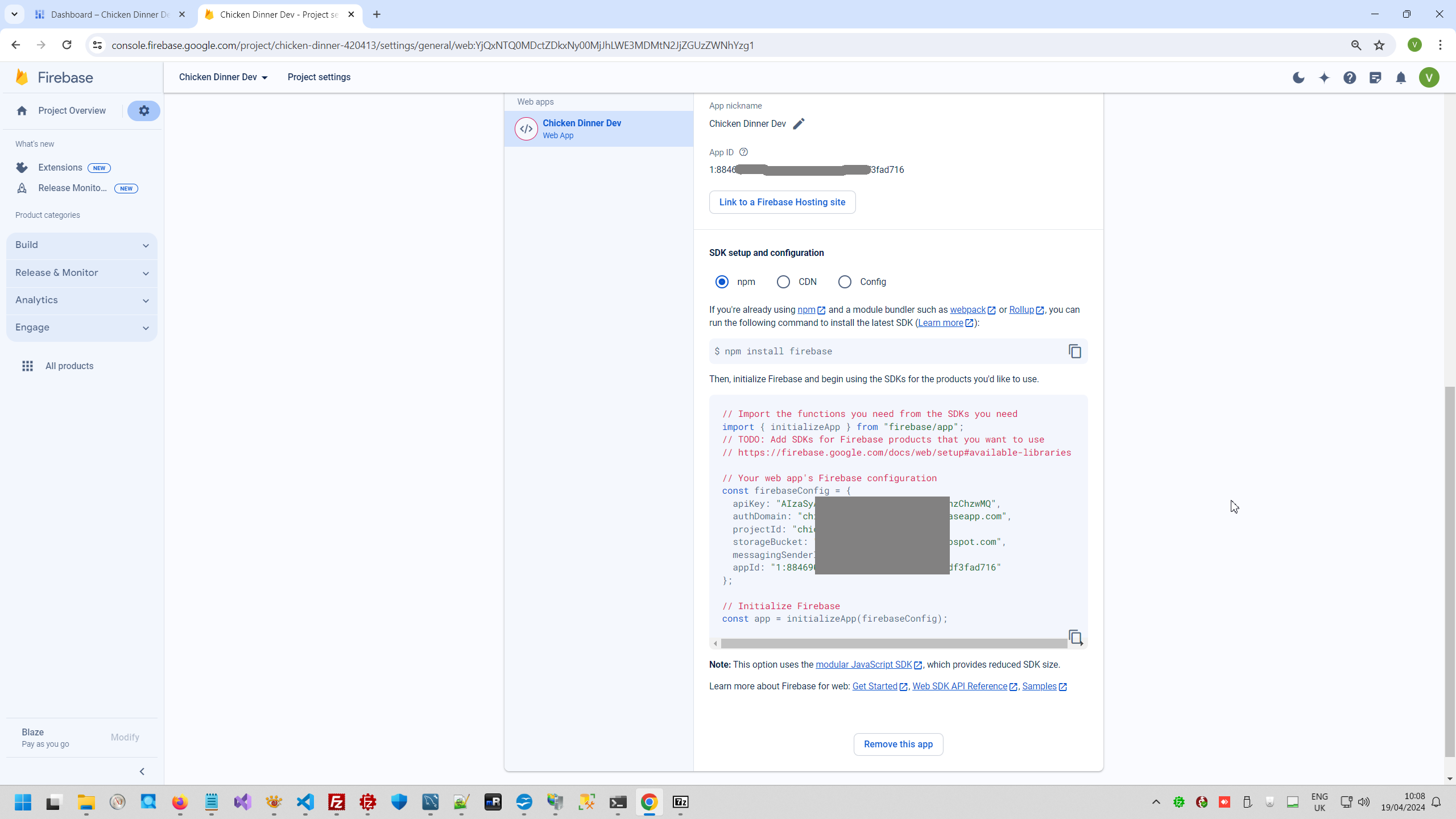The image size is (1456, 819).
Task: Copy the npm install firebase command
Action: click(1074, 351)
